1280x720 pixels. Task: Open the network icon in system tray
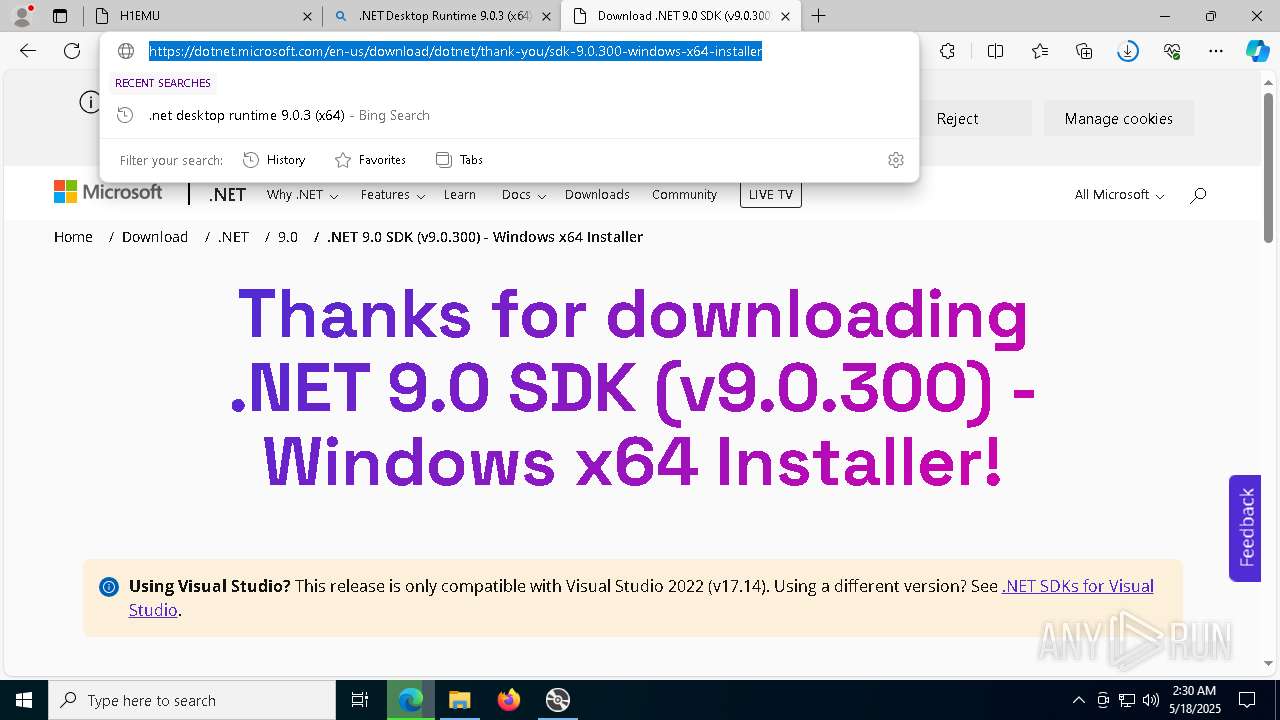point(1127,700)
